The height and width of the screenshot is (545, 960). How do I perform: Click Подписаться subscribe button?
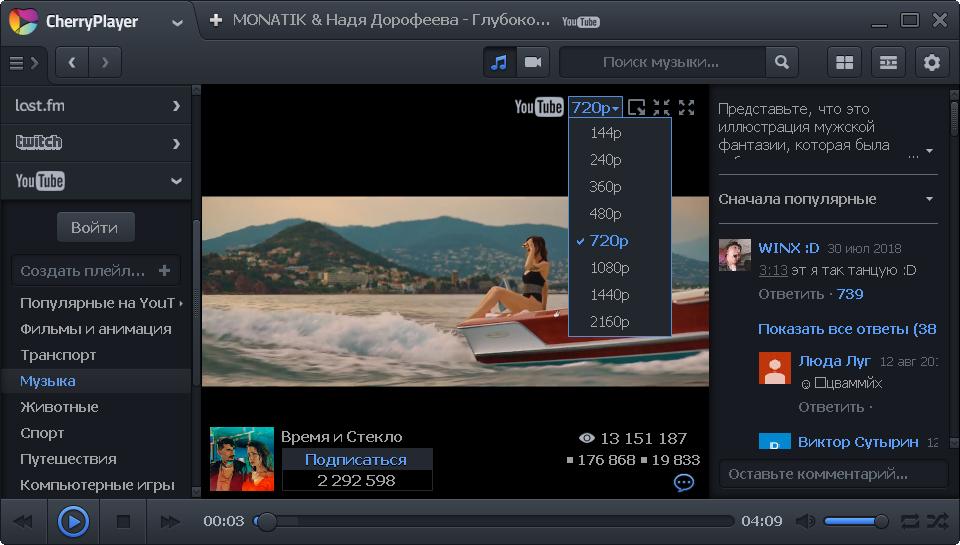[x=357, y=459]
